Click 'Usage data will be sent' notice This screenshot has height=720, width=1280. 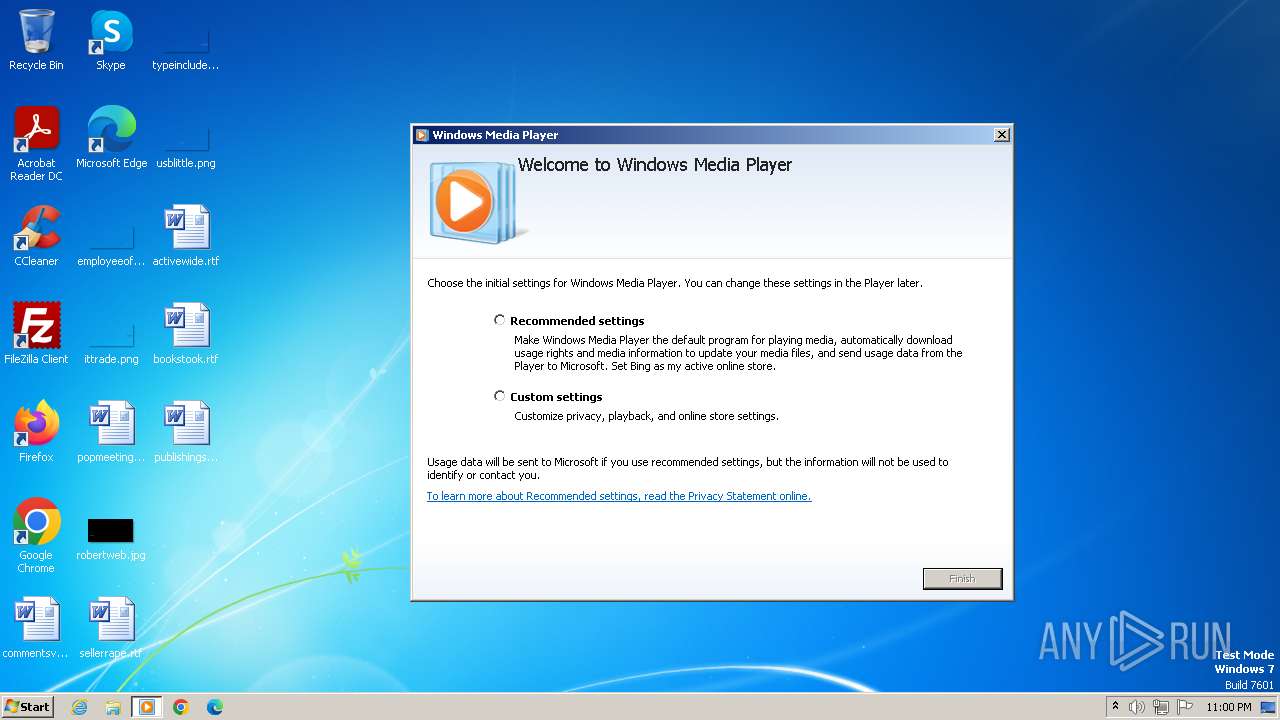(688, 468)
